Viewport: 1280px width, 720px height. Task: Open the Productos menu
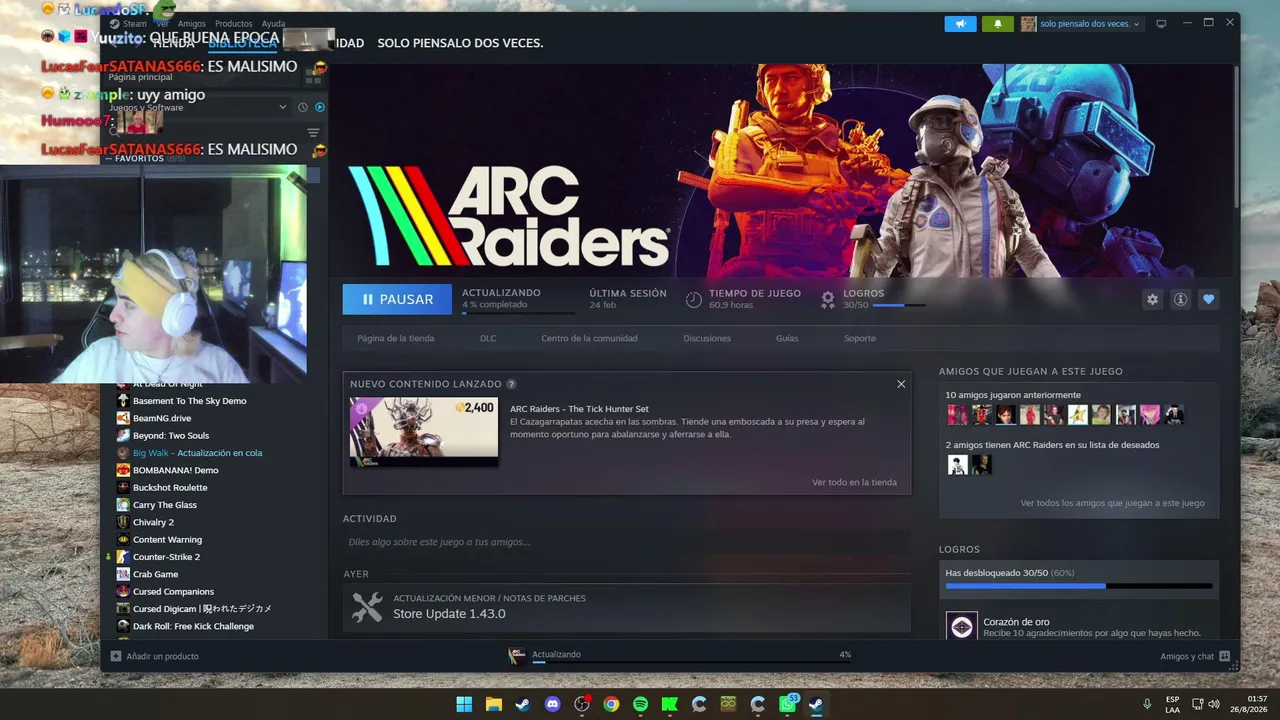pyautogui.click(x=234, y=24)
